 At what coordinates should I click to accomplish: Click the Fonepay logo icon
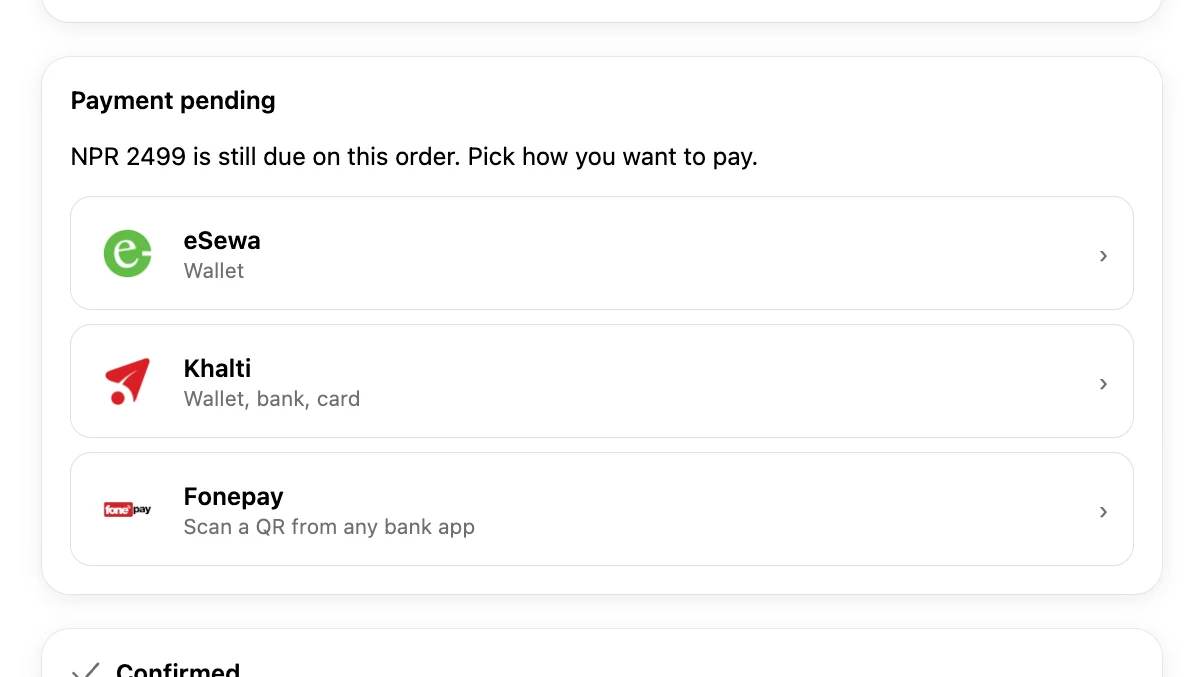128,510
